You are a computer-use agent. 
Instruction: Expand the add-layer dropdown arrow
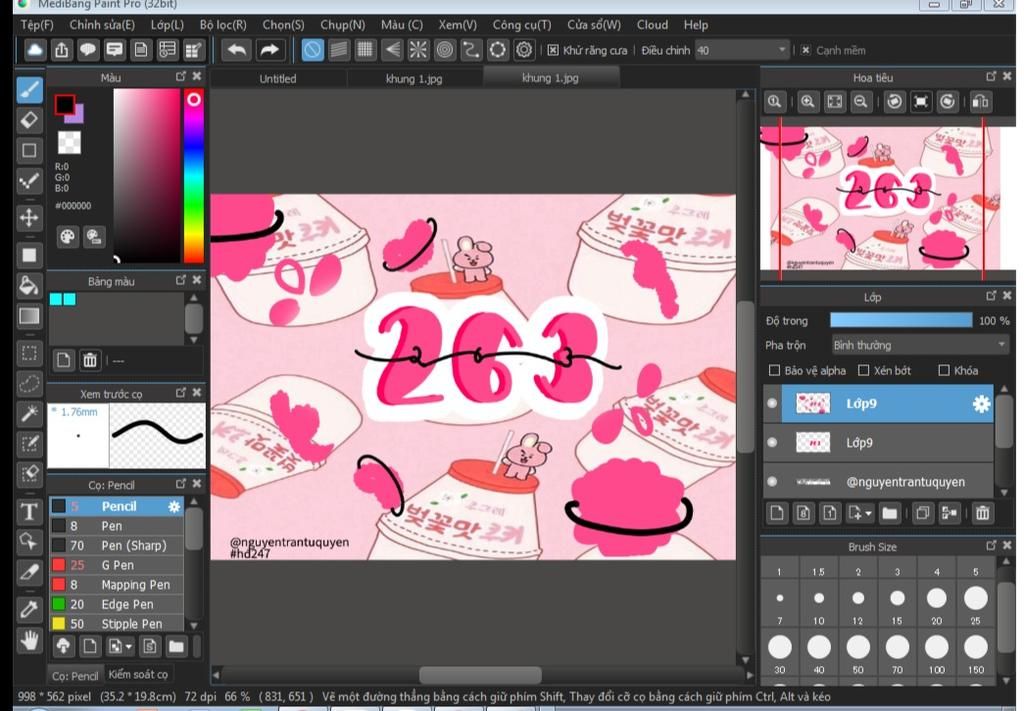coord(869,514)
